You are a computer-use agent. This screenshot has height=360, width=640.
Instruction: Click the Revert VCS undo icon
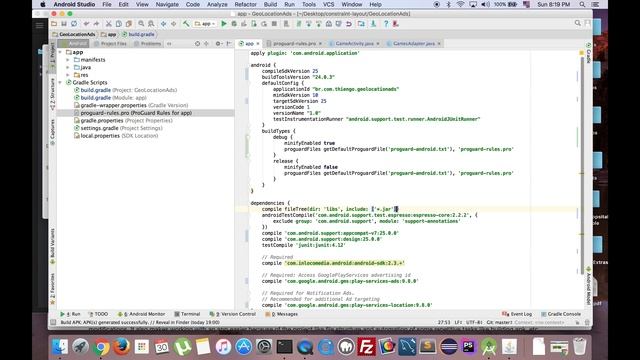pos(349,24)
